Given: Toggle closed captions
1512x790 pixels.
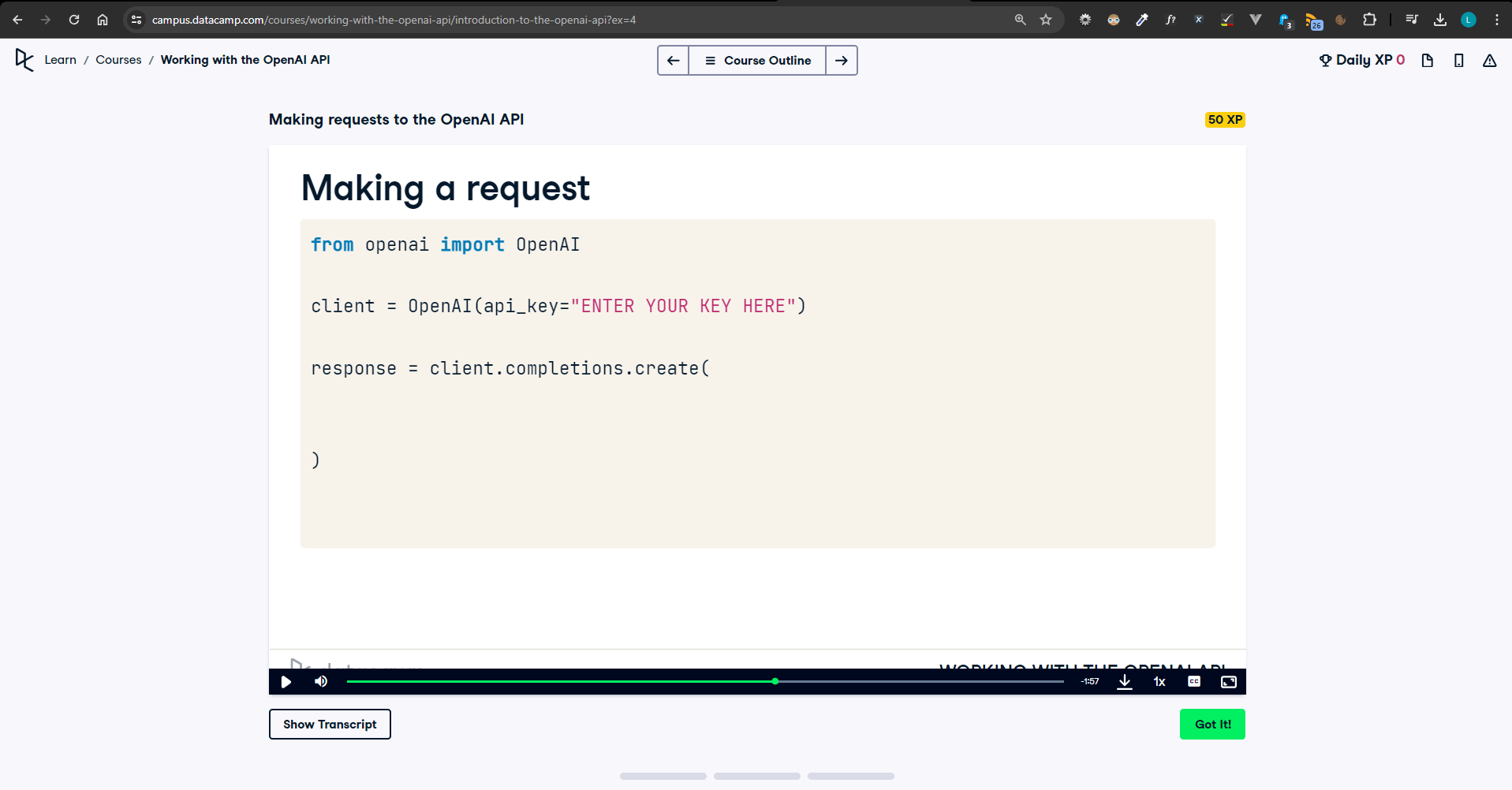Looking at the screenshot, I should pyautogui.click(x=1194, y=682).
